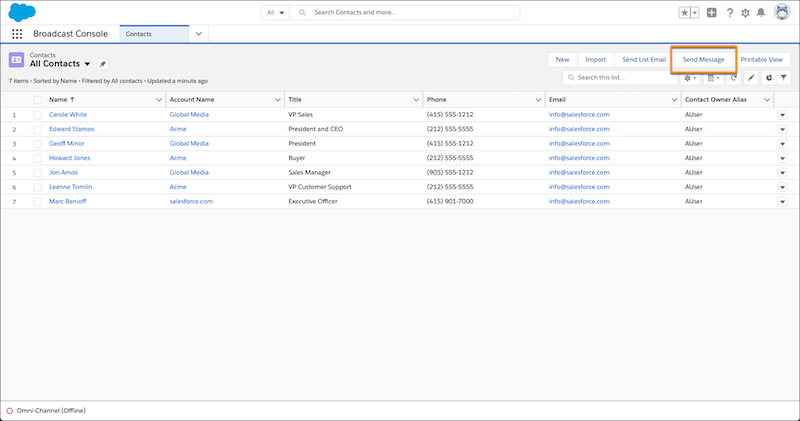Viewport: 800px width, 421px height.
Task: Open the Account Name column menu
Action: pos(278,100)
